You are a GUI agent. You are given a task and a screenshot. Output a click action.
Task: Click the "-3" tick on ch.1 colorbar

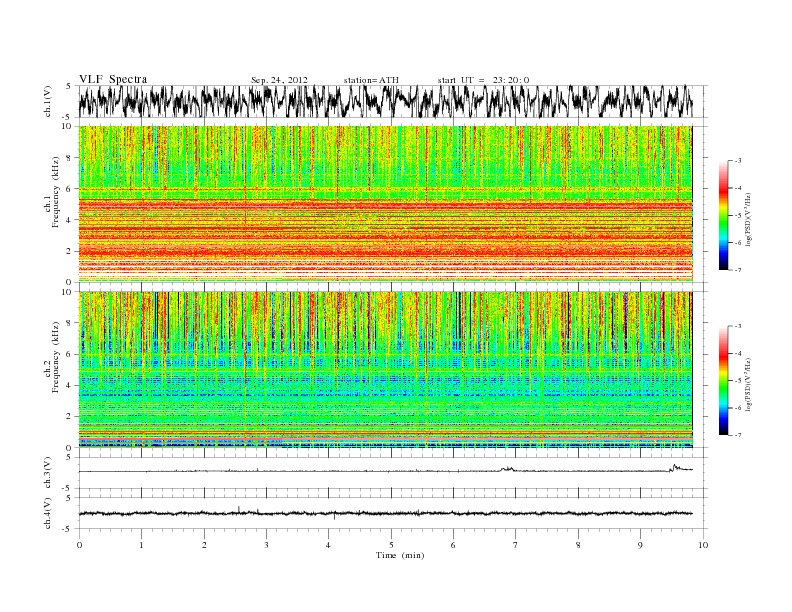click(737, 161)
